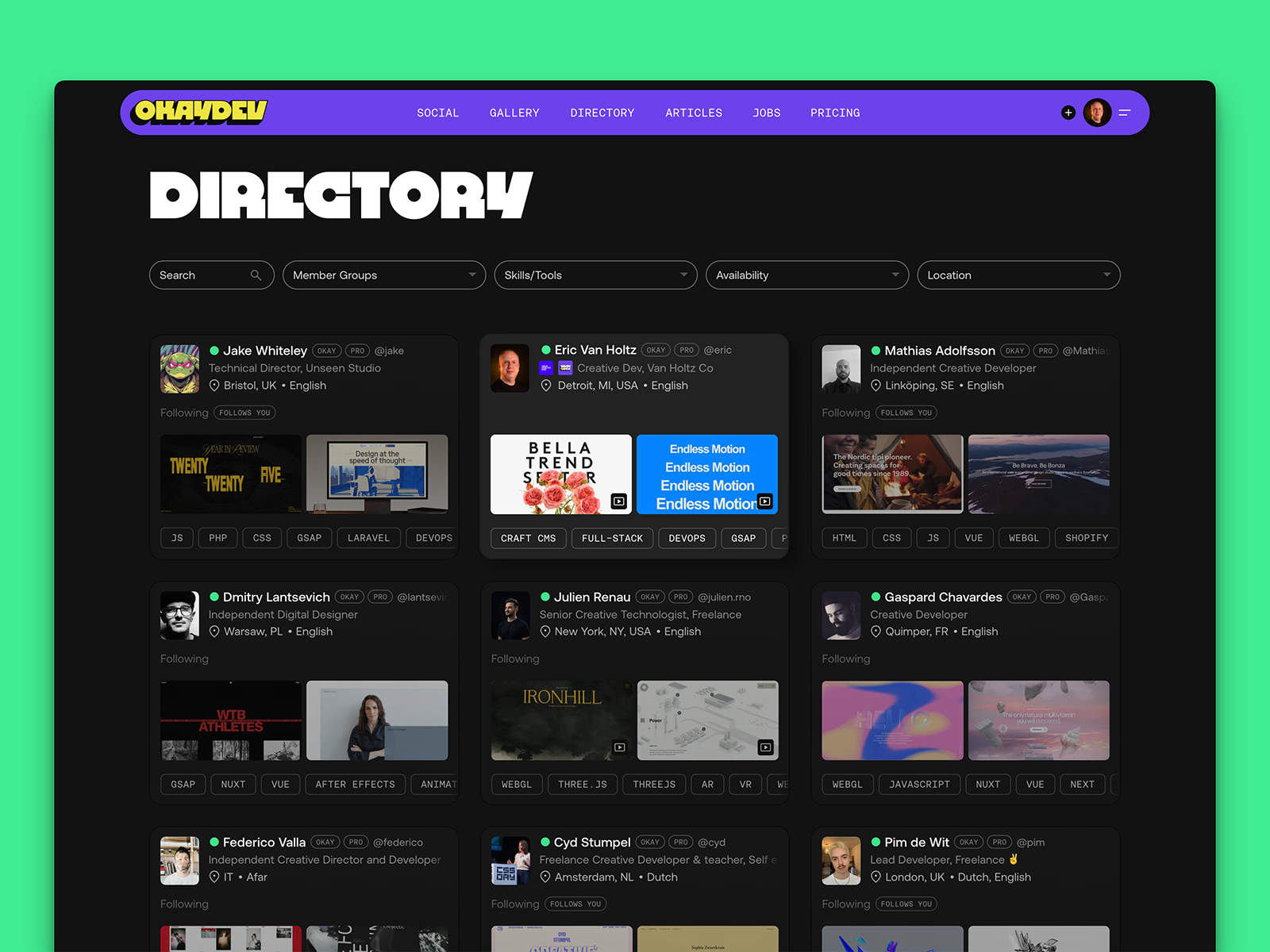Click PRO badge next to Eric Van Holtz
Screen dimensions: 1270x952
687,350
